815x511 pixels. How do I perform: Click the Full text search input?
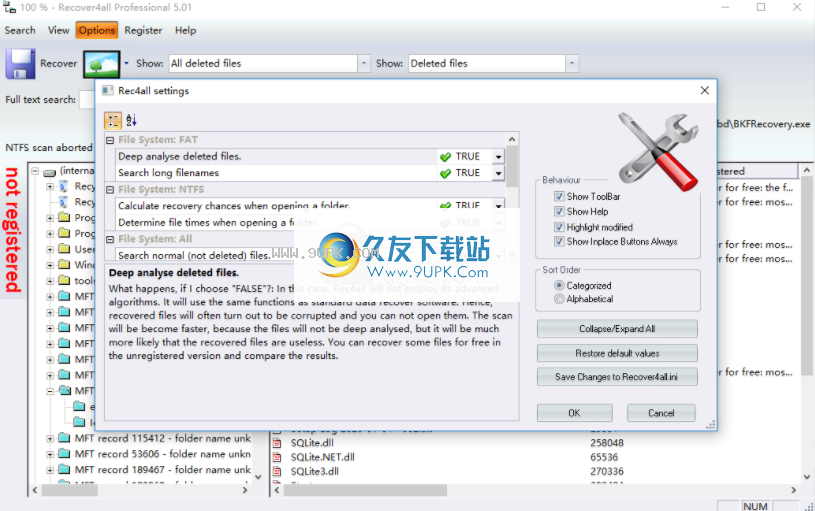pos(86,99)
